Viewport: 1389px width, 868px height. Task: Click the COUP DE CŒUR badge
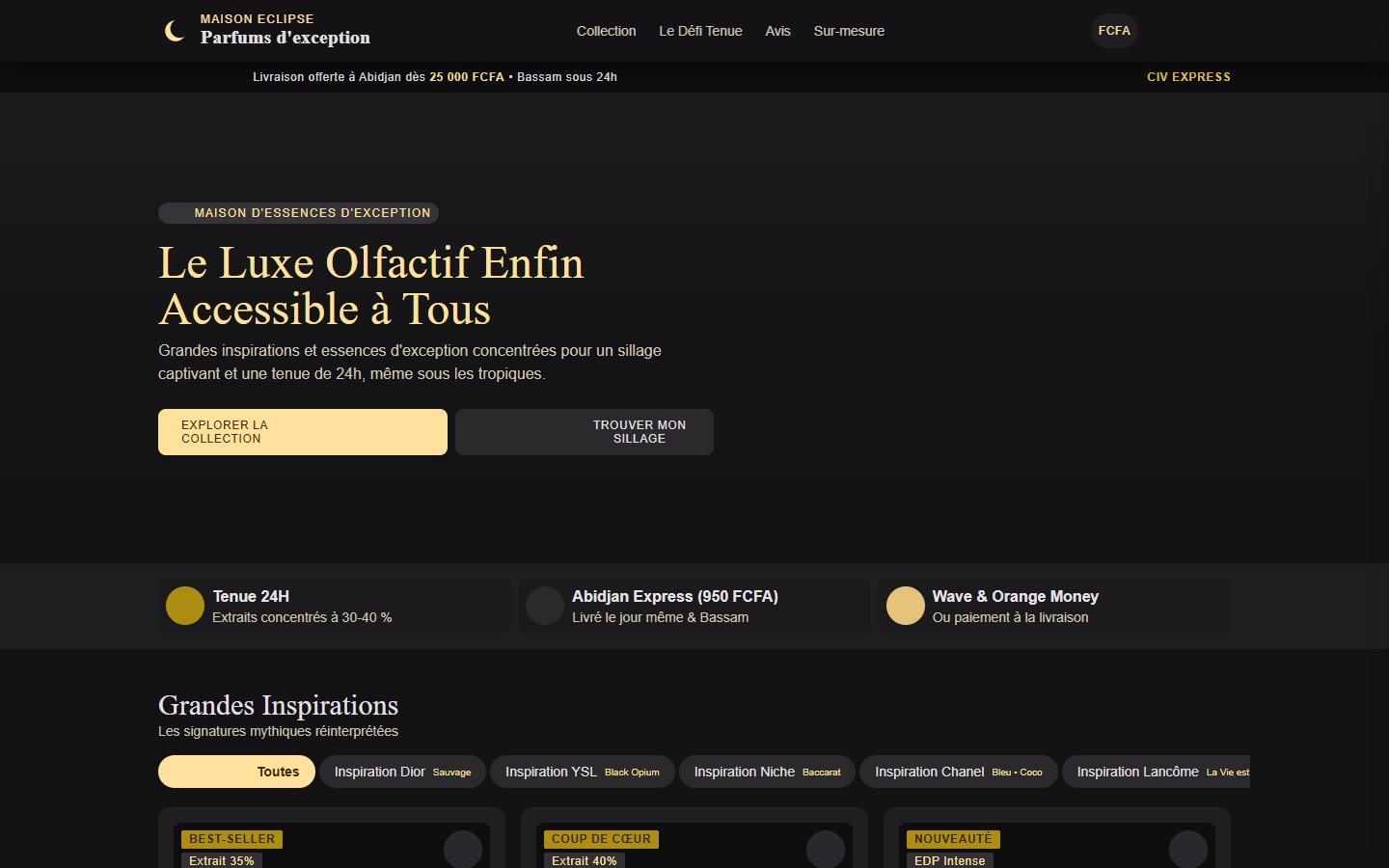coord(601,839)
